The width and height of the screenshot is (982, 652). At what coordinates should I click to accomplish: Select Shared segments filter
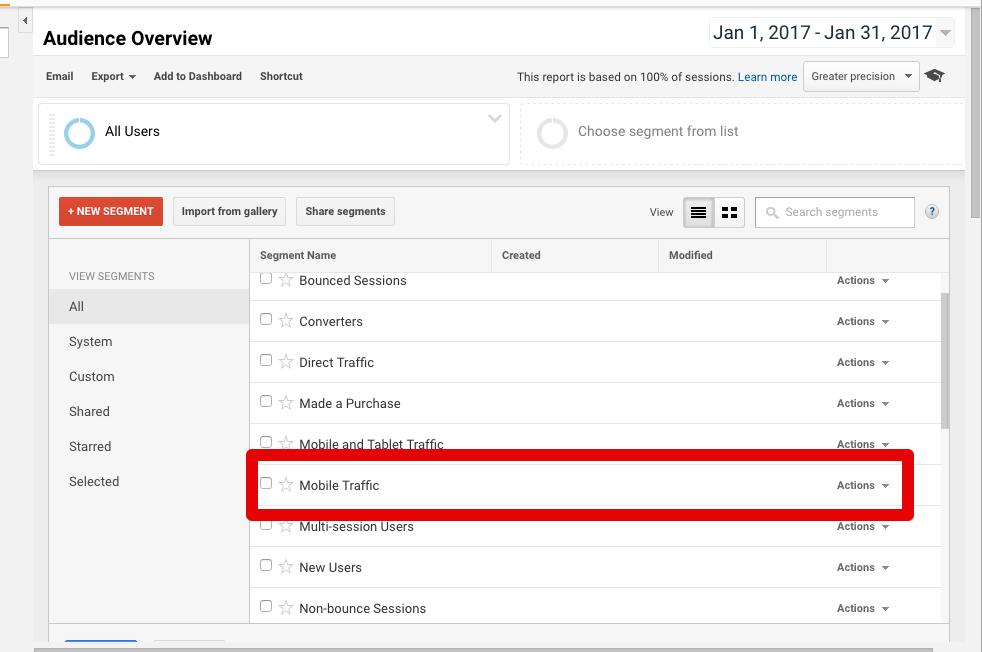(x=149, y=411)
